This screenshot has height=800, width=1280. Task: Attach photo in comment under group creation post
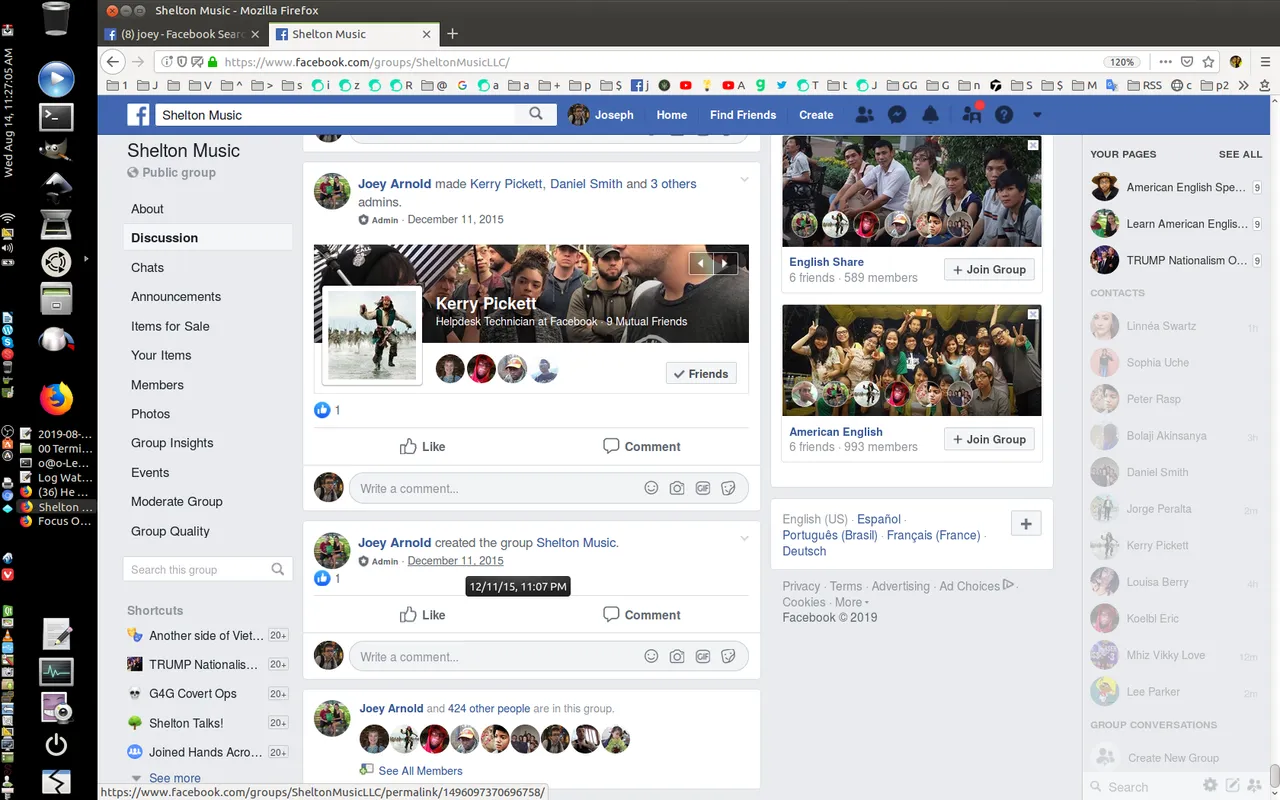pos(677,656)
